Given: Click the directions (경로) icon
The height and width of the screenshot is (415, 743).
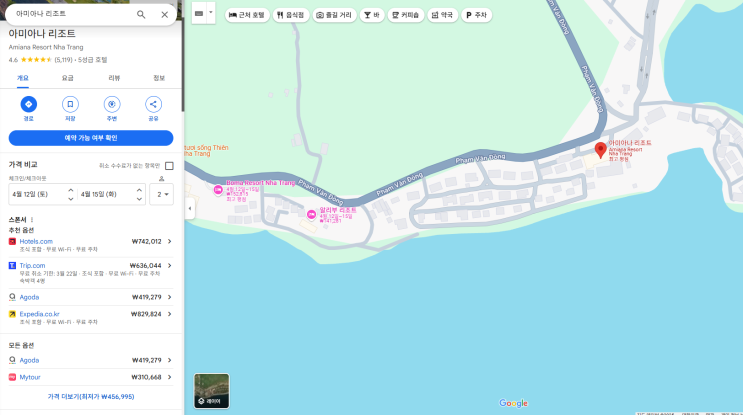Looking at the screenshot, I should [28, 104].
